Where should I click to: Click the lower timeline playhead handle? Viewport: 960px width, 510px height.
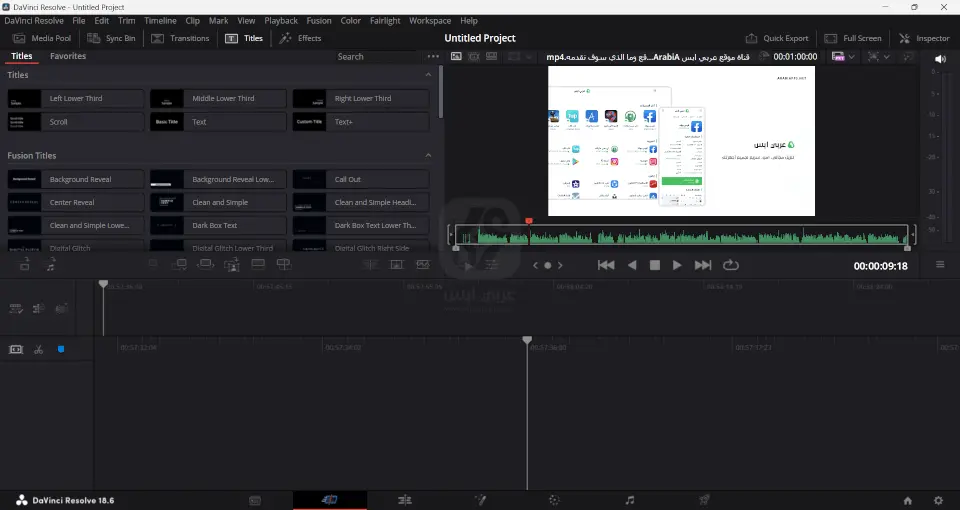pyautogui.click(x=527, y=340)
